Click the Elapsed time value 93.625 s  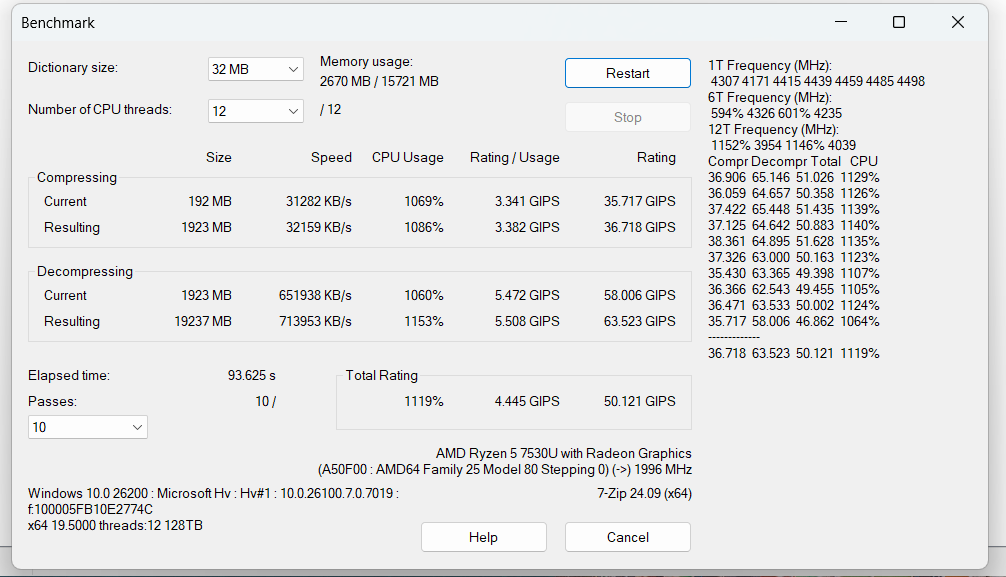(251, 375)
